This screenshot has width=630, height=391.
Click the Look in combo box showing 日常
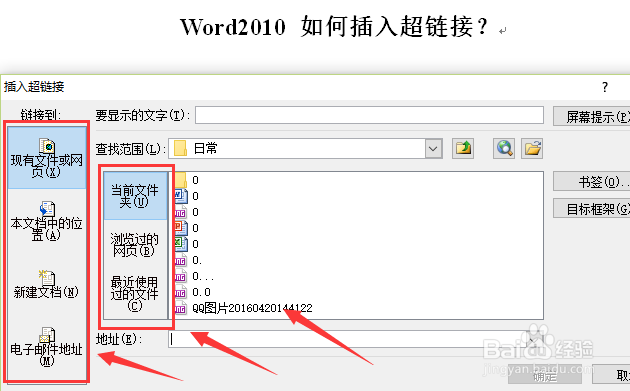305,148
